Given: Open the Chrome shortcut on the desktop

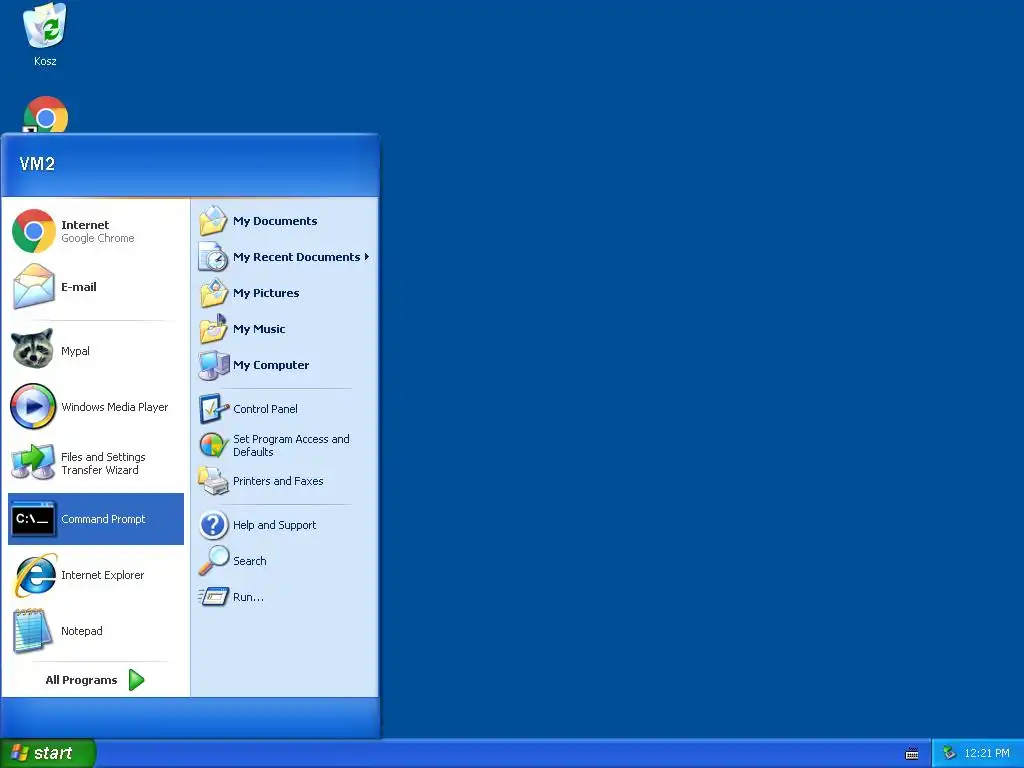Looking at the screenshot, I should coord(46,115).
